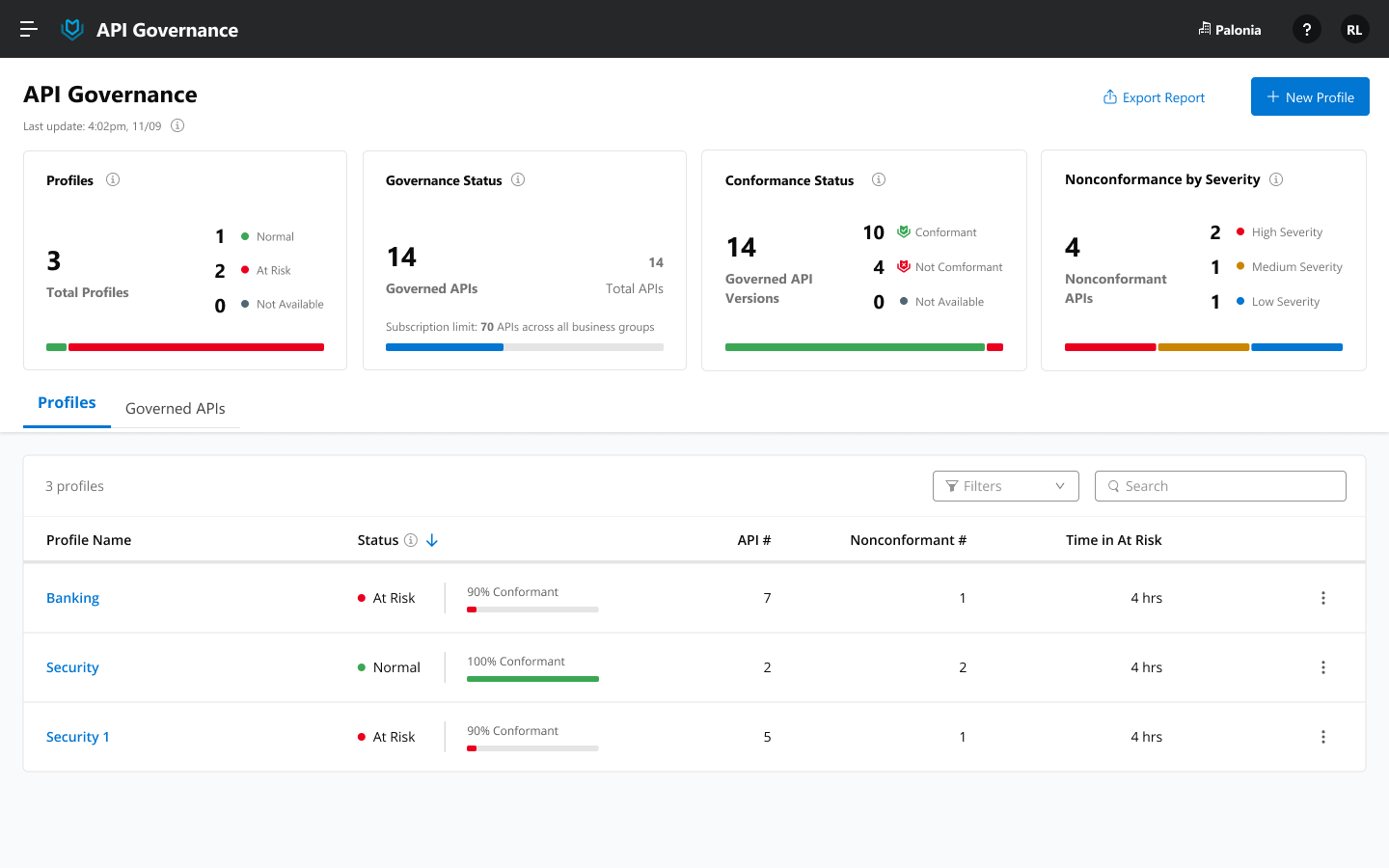This screenshot has height=868, width=1389.
Task: Create a profile with New Profile button
Action: pos(1310,96)
